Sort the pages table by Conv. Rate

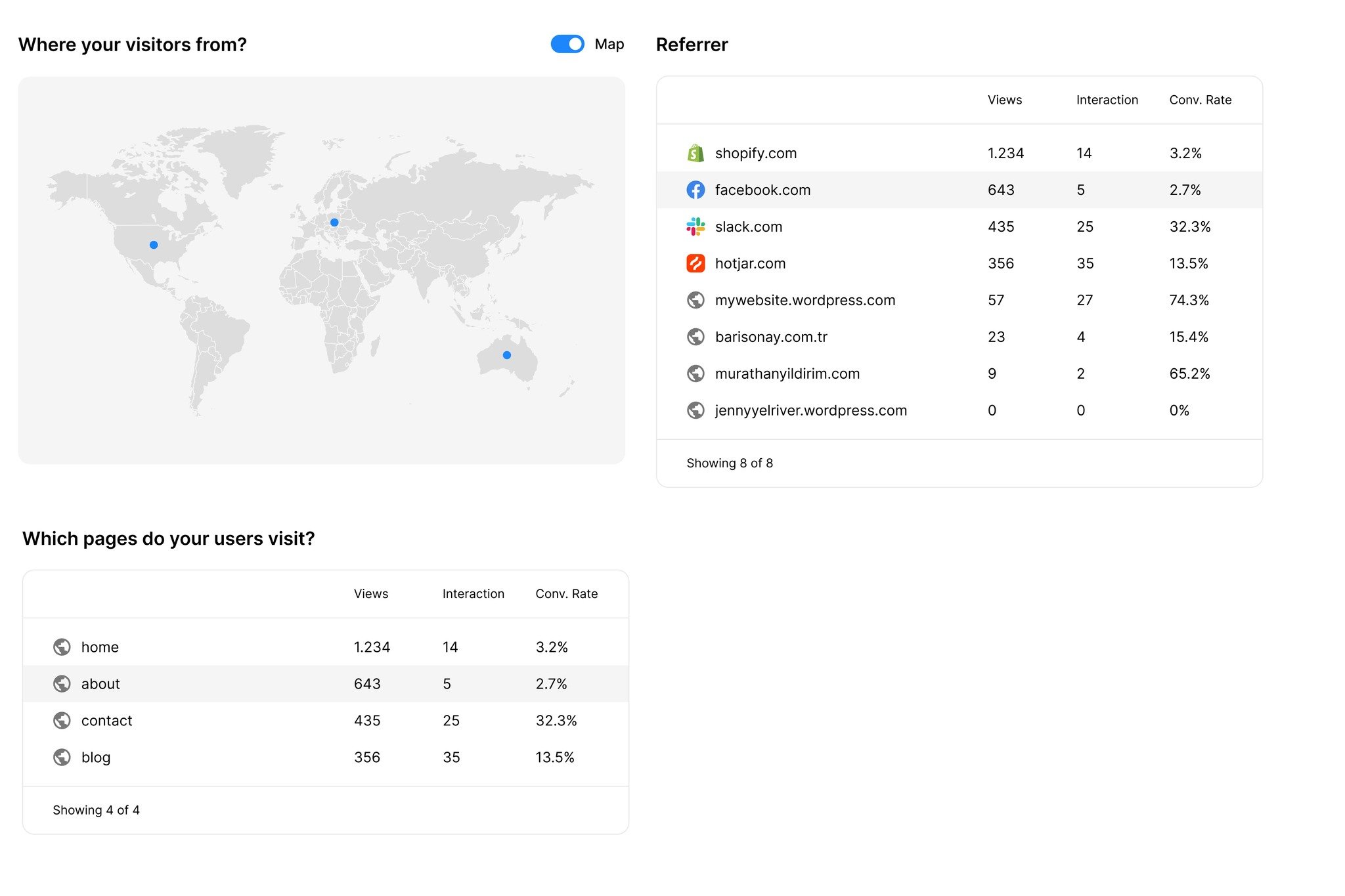pos(567,593)
